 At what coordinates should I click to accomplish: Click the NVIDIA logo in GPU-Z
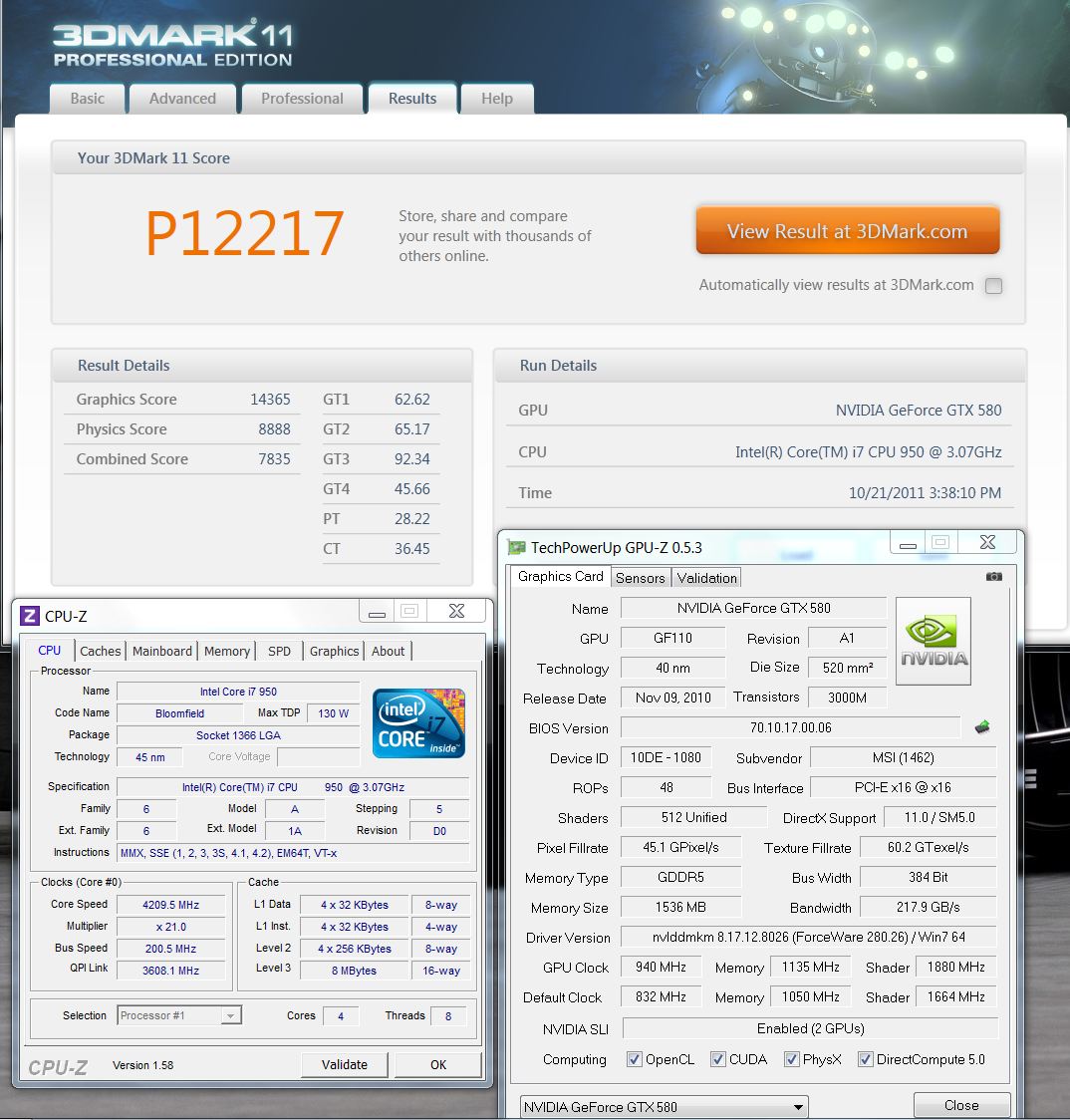point(933,641)
